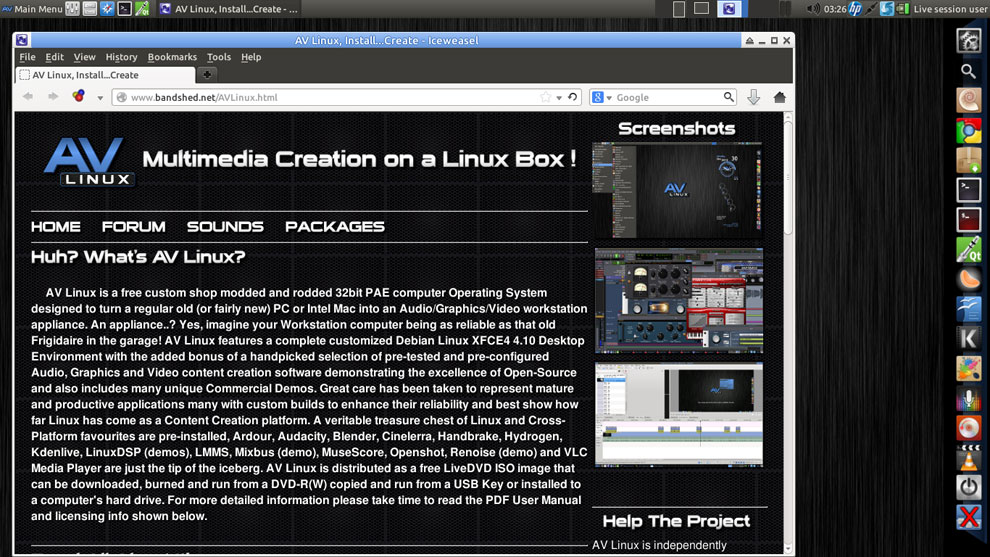This screenshot has width=990, height=557.
Task: Launch VLC media player cone in the dock
Action: pos(969,458)
